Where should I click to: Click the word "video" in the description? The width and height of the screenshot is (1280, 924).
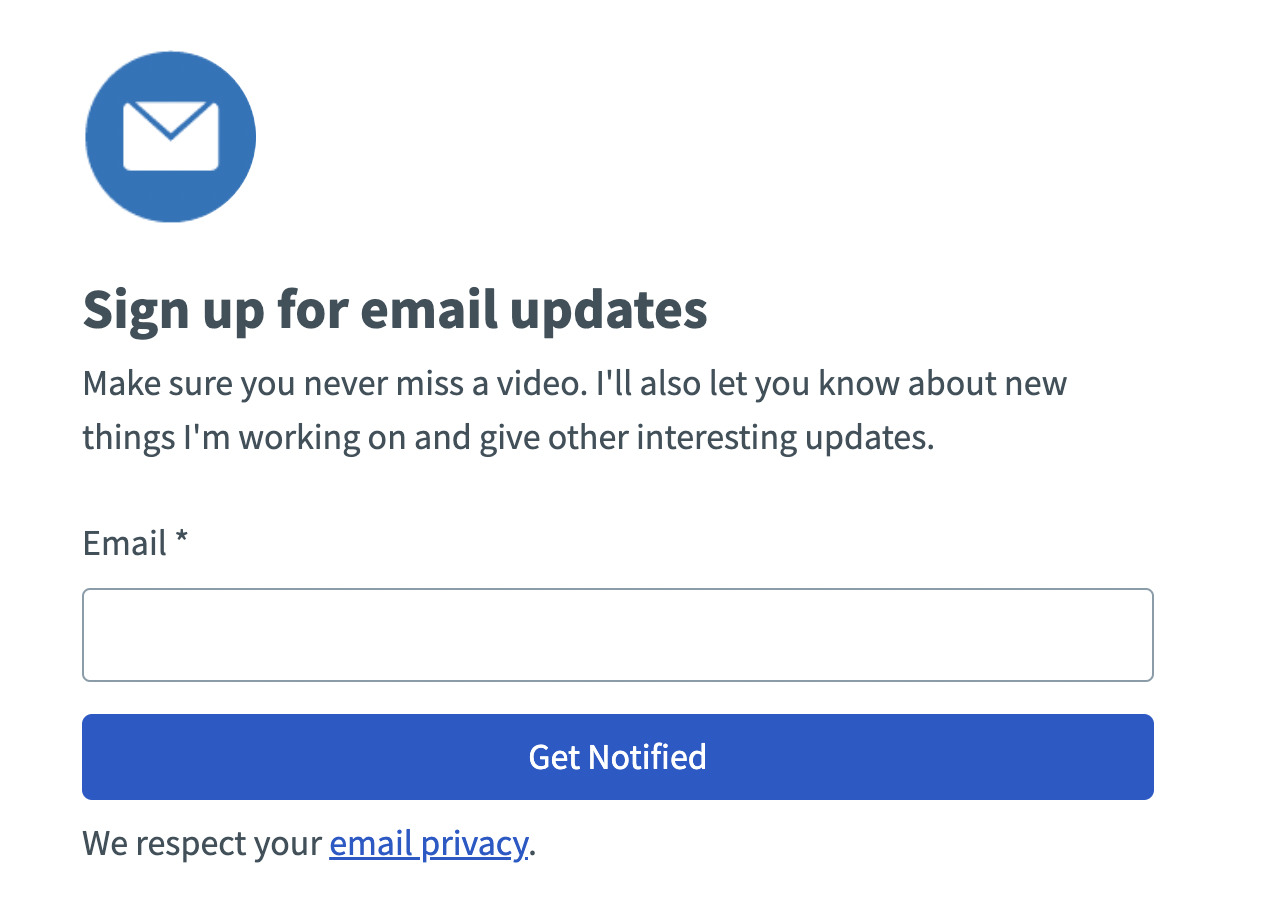click(x=541, y=383)
